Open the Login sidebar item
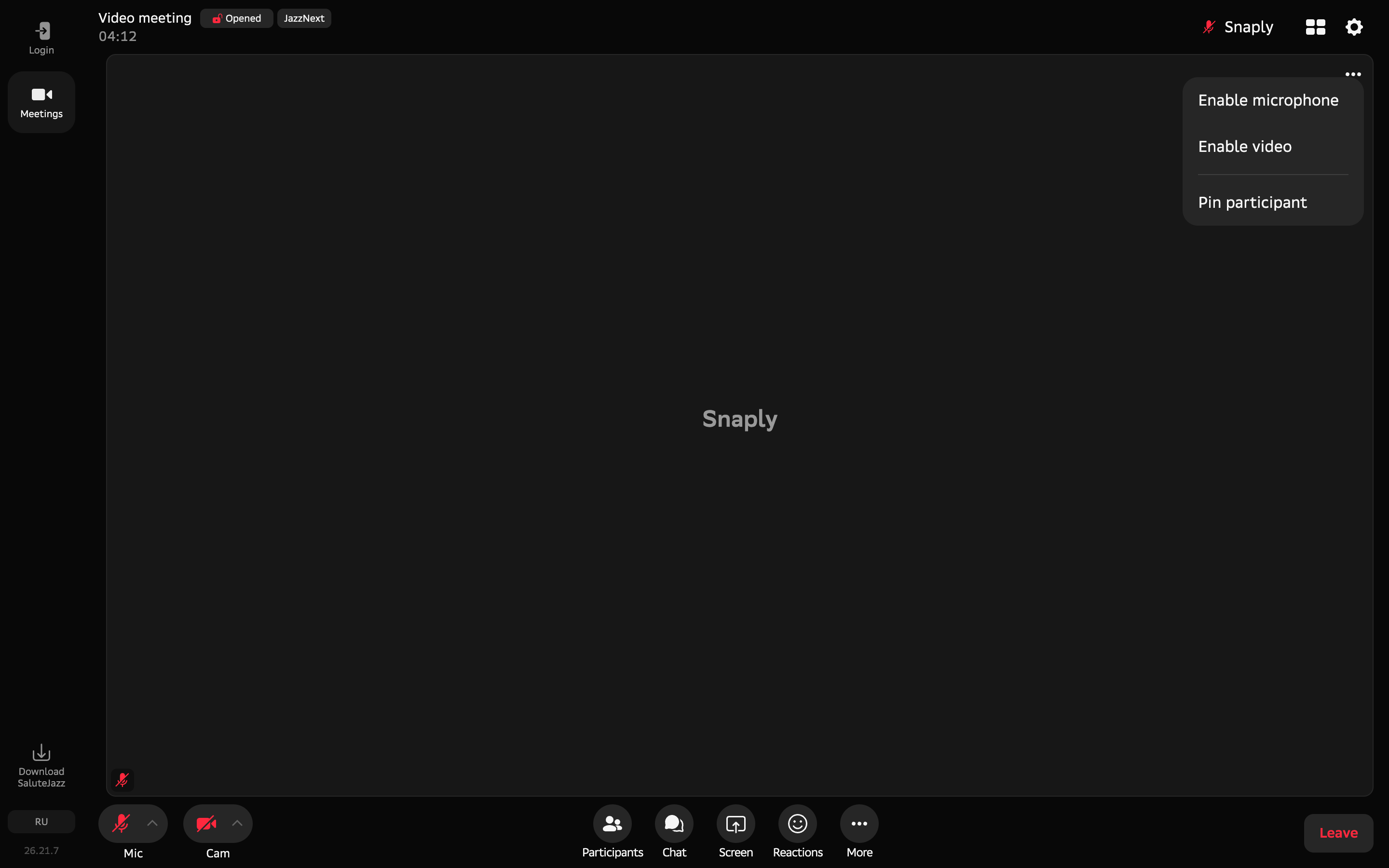1389x868 pixels. [41, 38]
